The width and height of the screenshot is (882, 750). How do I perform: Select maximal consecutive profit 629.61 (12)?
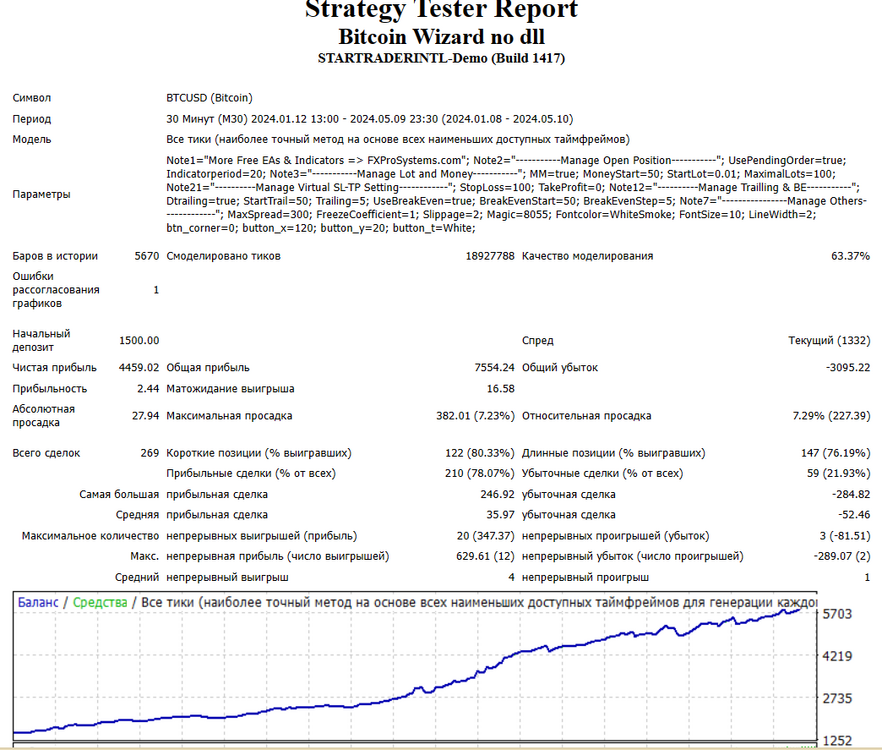point(485,556)
